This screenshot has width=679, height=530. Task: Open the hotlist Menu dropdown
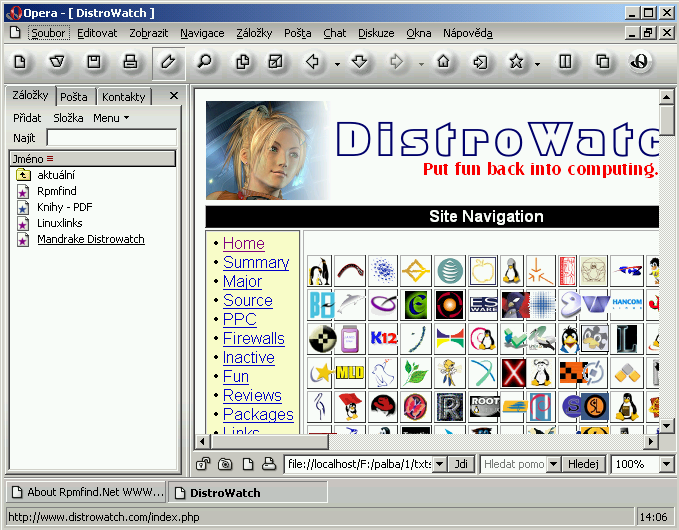pos(111,118)
